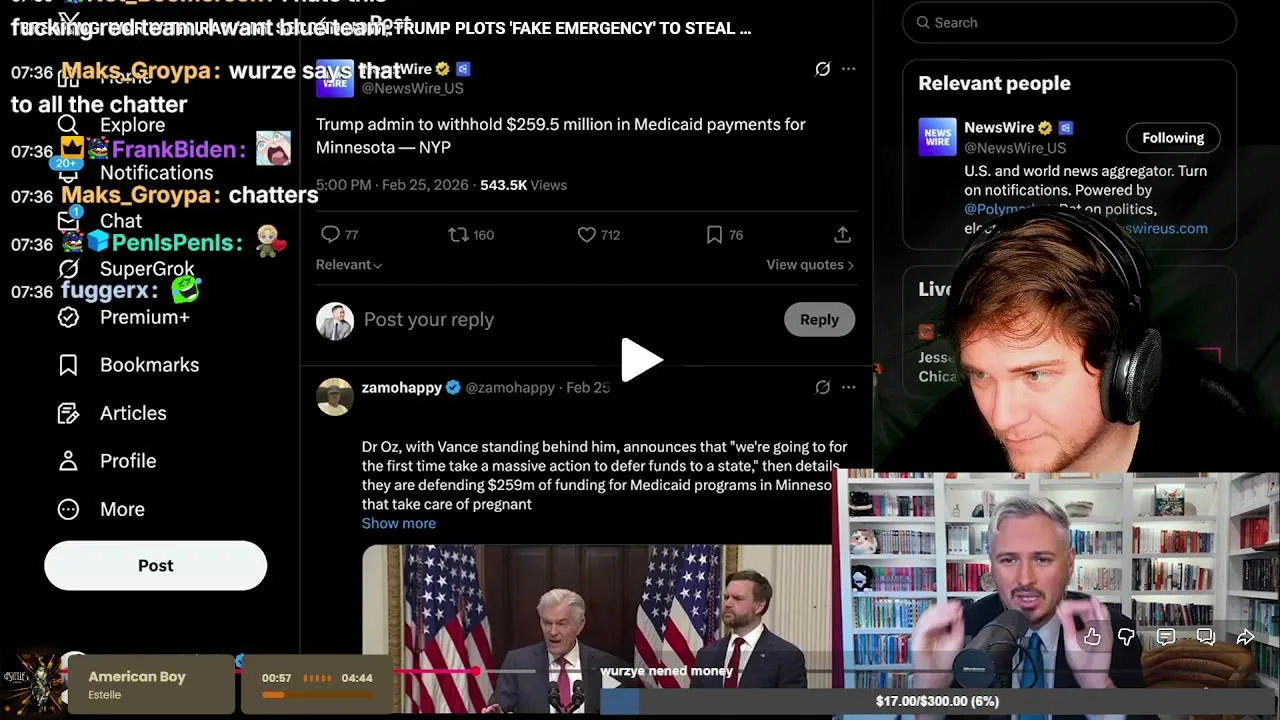
Task: Open Bookmarks in the sidebar
Action: [x=149, y=365]
